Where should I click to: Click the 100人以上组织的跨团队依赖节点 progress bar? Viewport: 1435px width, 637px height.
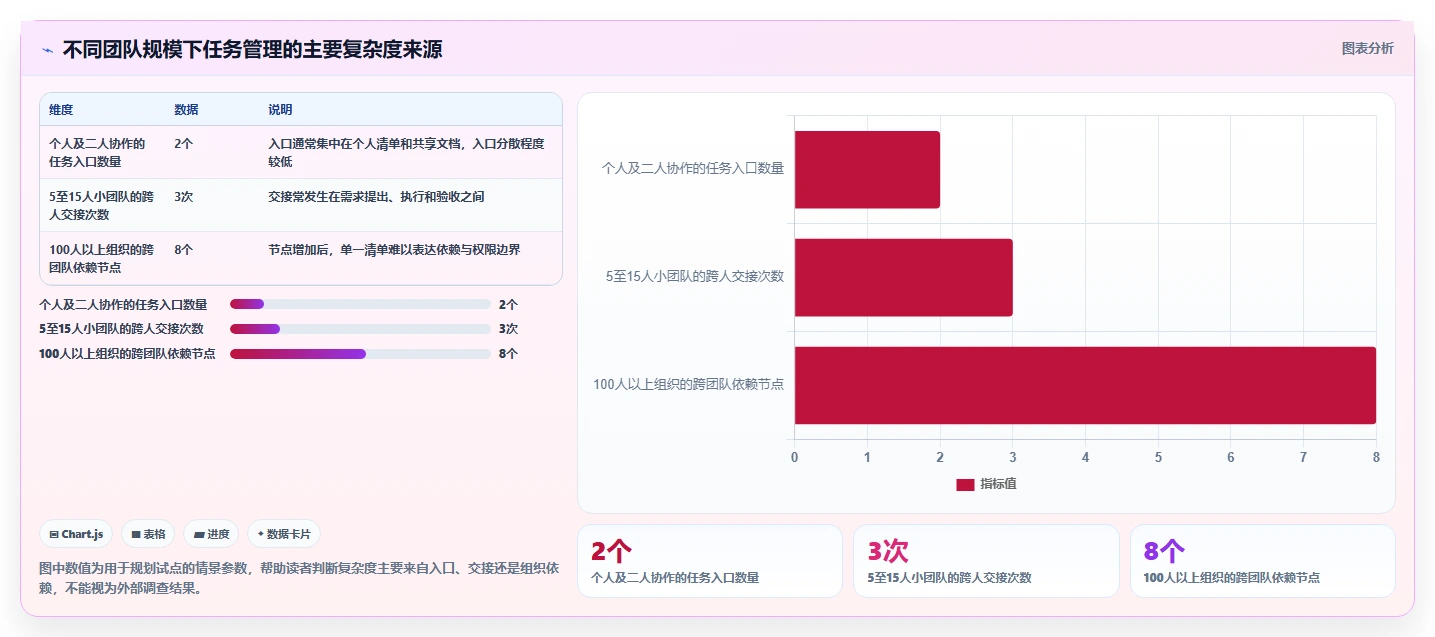tap(360, 354)
